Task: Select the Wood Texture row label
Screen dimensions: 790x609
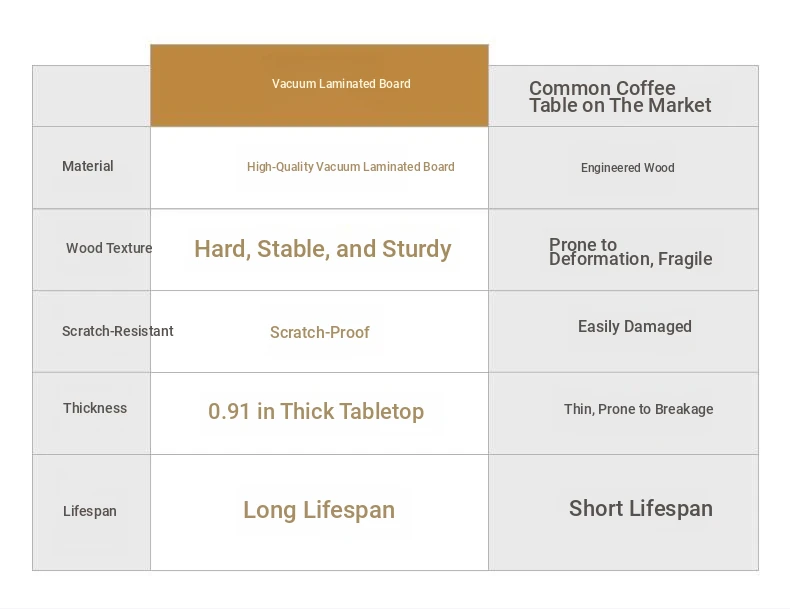Action: pos(109,248)
